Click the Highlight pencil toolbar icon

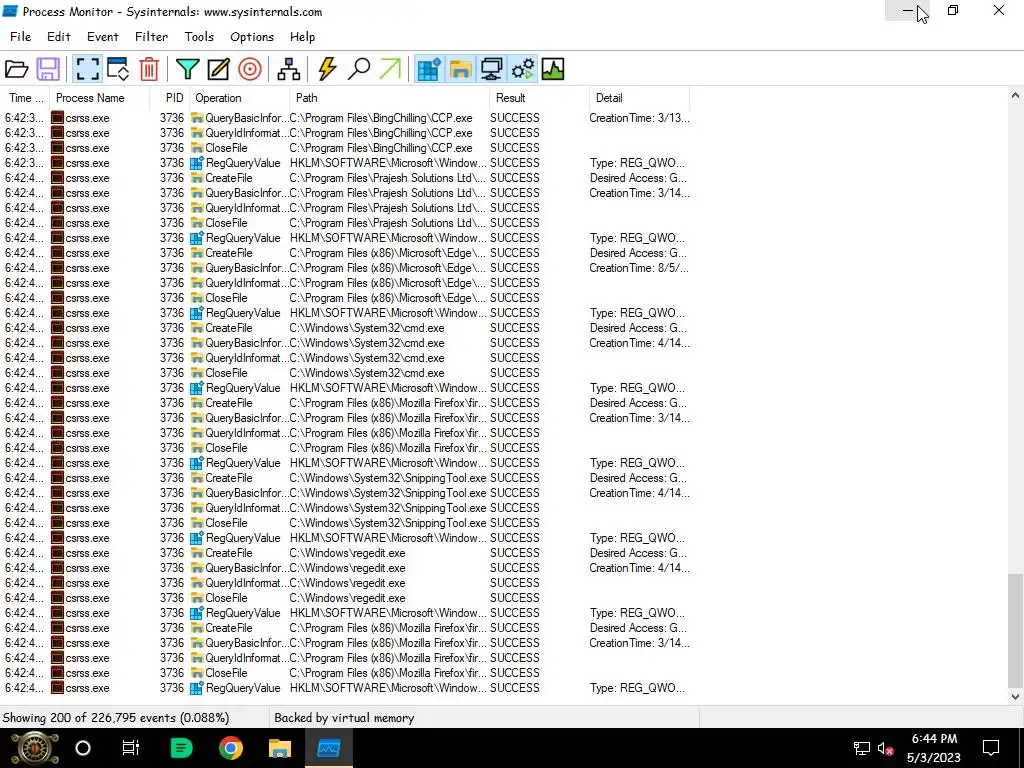pyautogui.click(x=218, y=69)
